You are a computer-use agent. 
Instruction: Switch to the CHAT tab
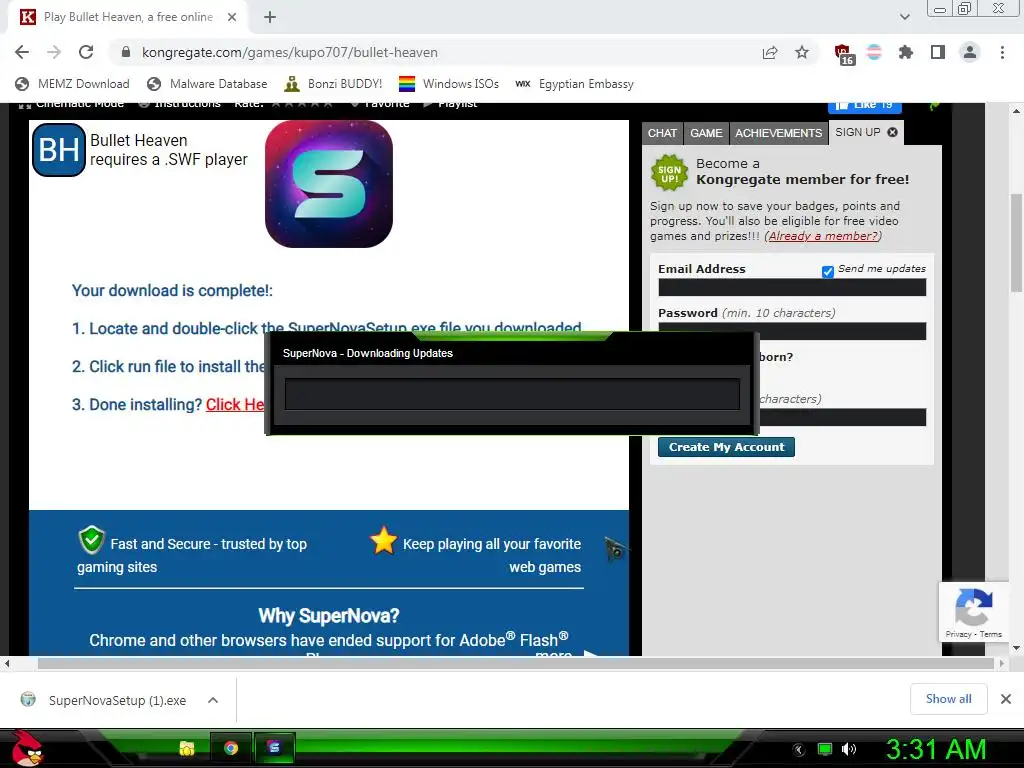pos(662,133)
